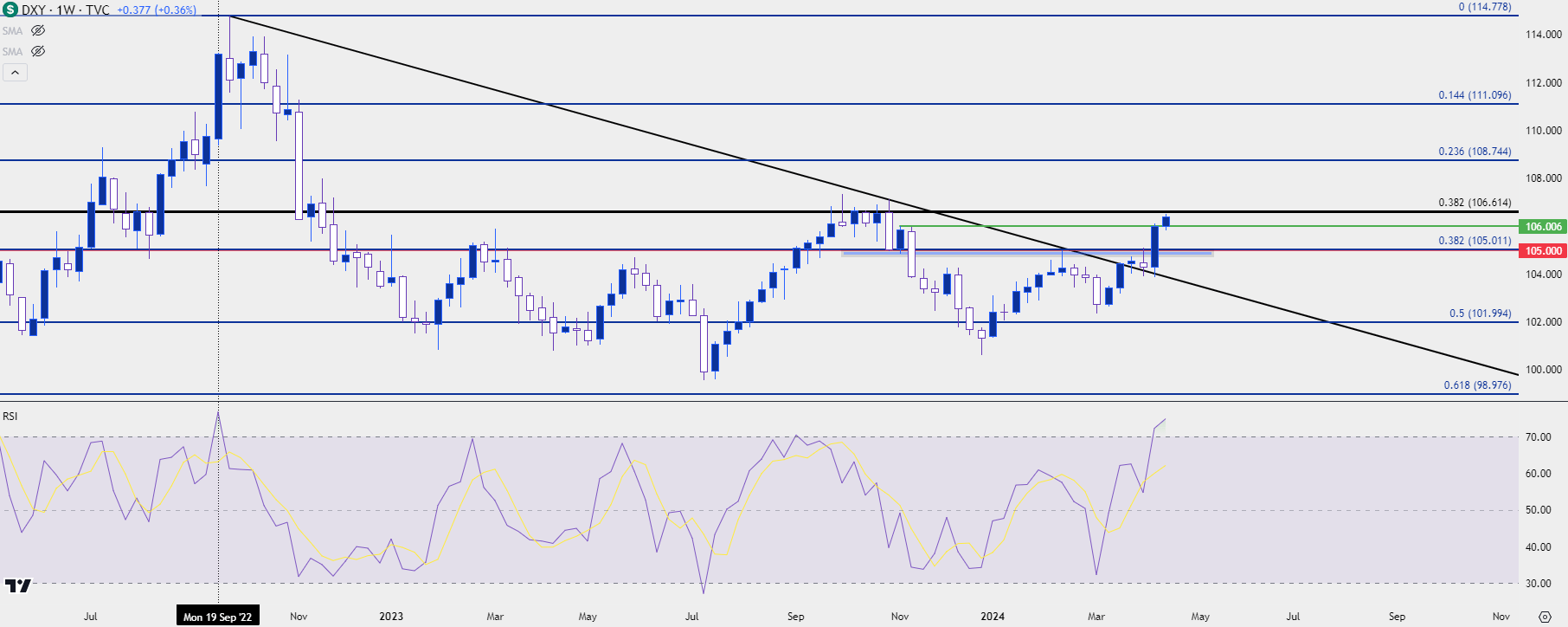Select the 0.618 (98.976) Fibonacci label
Viewport: 1568px width, 627px height.
click(1477, 385)
